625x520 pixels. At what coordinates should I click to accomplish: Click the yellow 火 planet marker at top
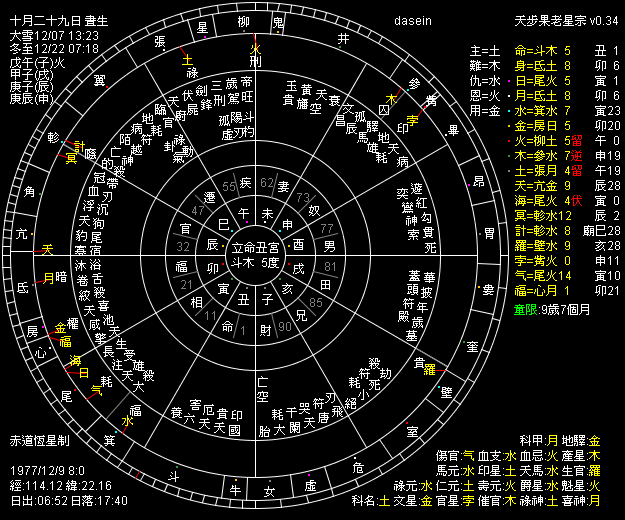pyautogui.click(x=255, y=48)
